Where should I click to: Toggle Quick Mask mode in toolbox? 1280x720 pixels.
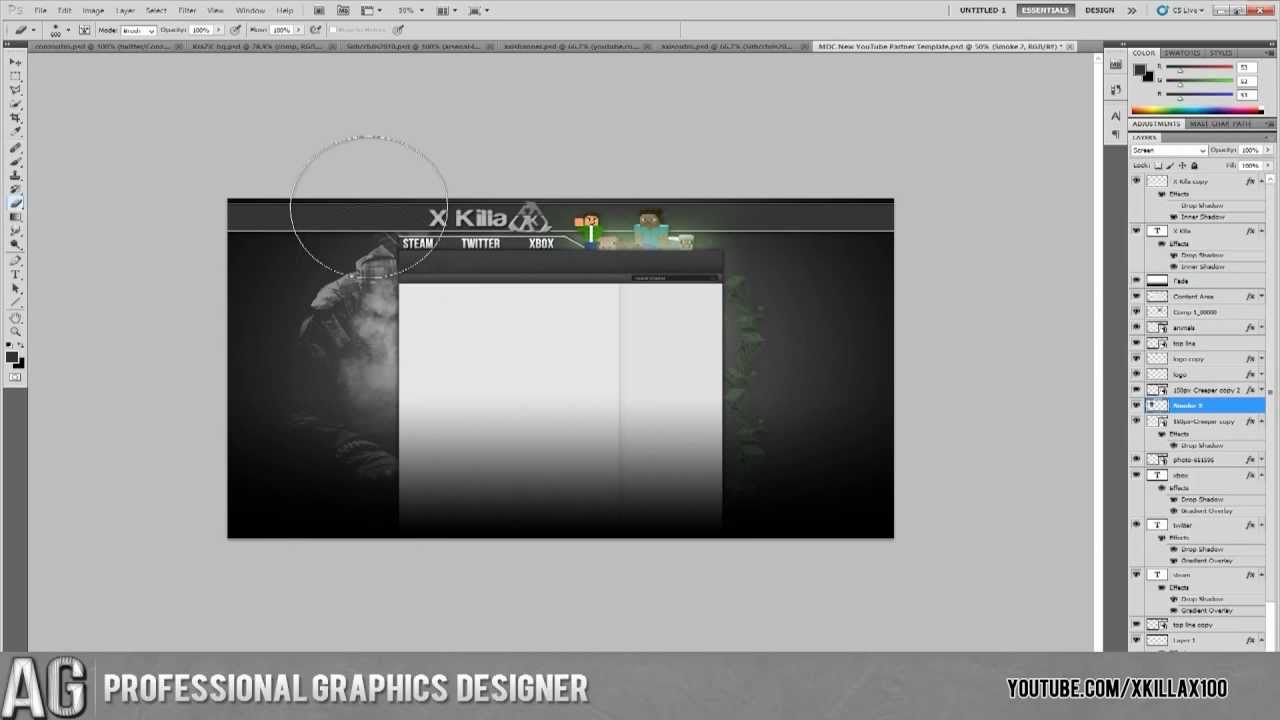point(15,377)
